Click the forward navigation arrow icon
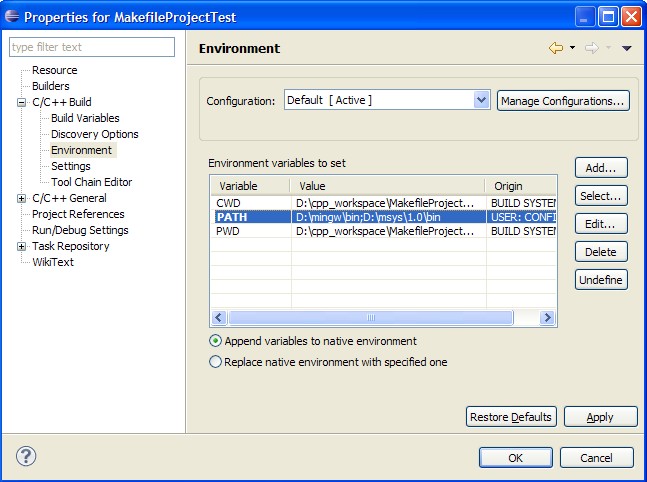This screenshot has height=482, width=647. coord(591,48)
